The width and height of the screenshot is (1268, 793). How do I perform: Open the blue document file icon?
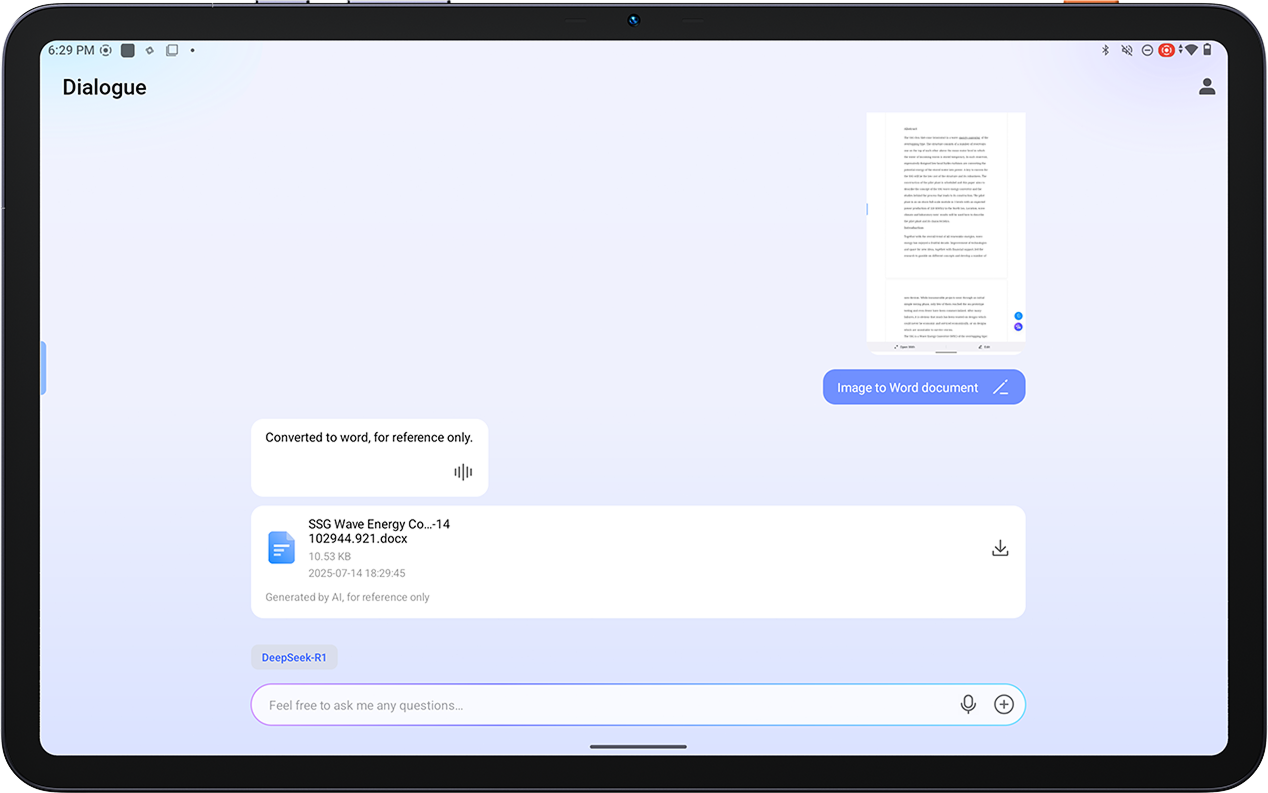point(281,548)
